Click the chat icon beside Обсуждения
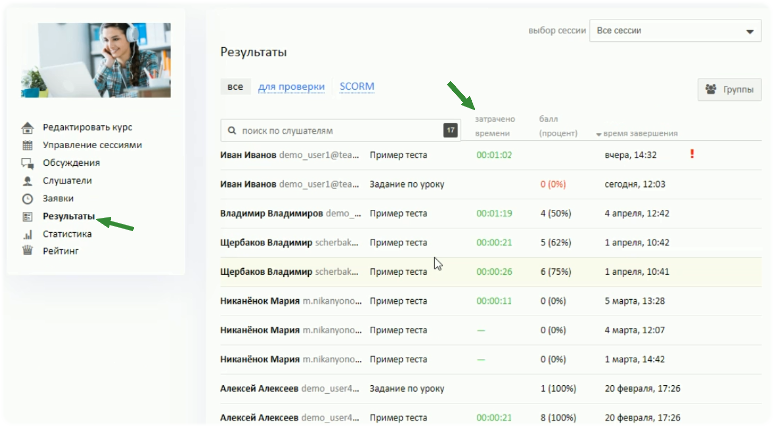The width and height of the screenshot is (774, 427). tap(27, 163)
